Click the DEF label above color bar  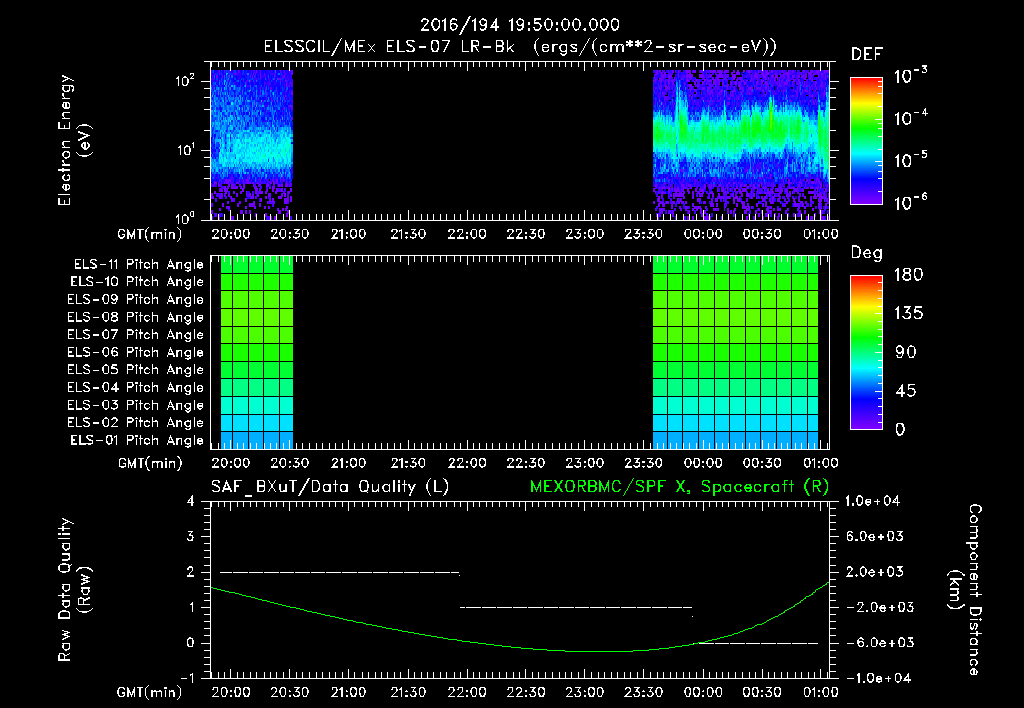pyautogui.click(x=867, y=55)
